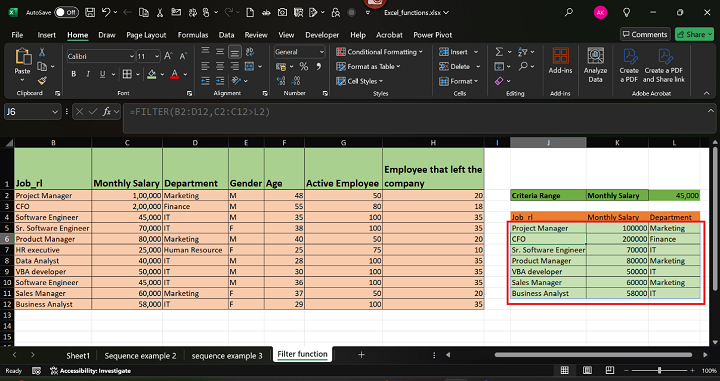Image resolution: width=720 pixels, height=381 pixels.
Task: Click the Percent Style icon
Action: point(304,67)
